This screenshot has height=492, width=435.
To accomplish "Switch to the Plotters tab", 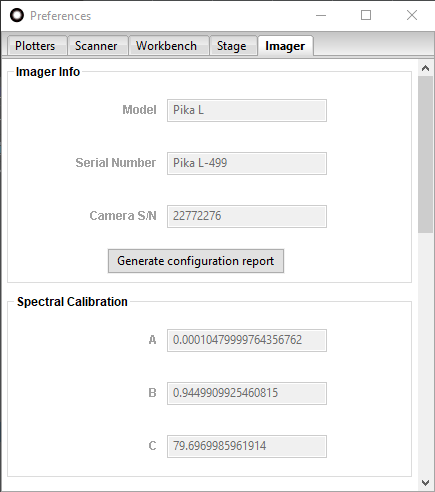I will coord(35,46).
